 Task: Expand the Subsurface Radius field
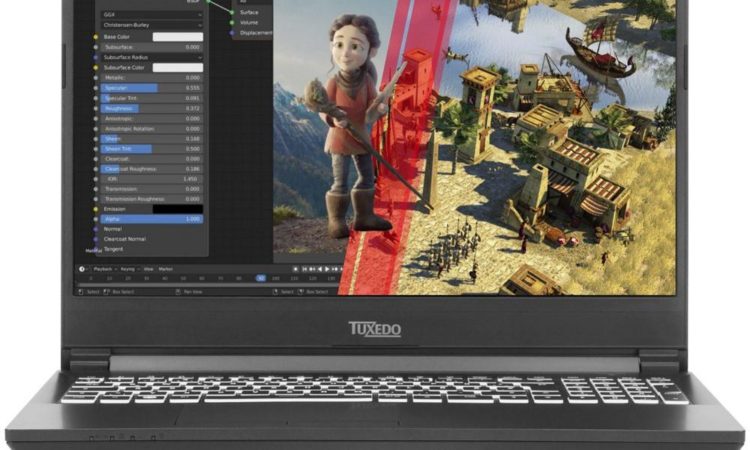coord(152,57)
